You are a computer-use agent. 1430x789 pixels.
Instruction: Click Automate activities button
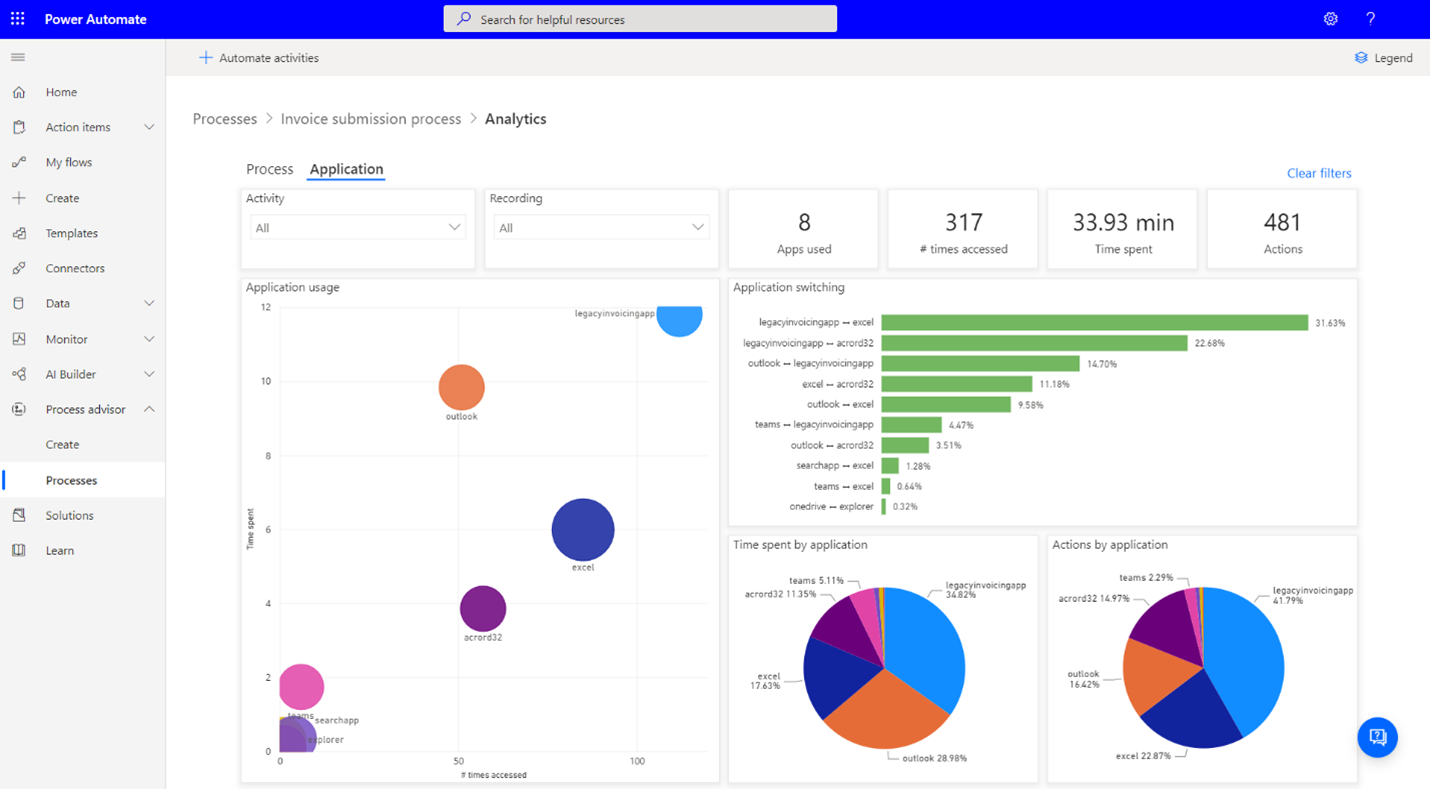(x=259, y=58)
